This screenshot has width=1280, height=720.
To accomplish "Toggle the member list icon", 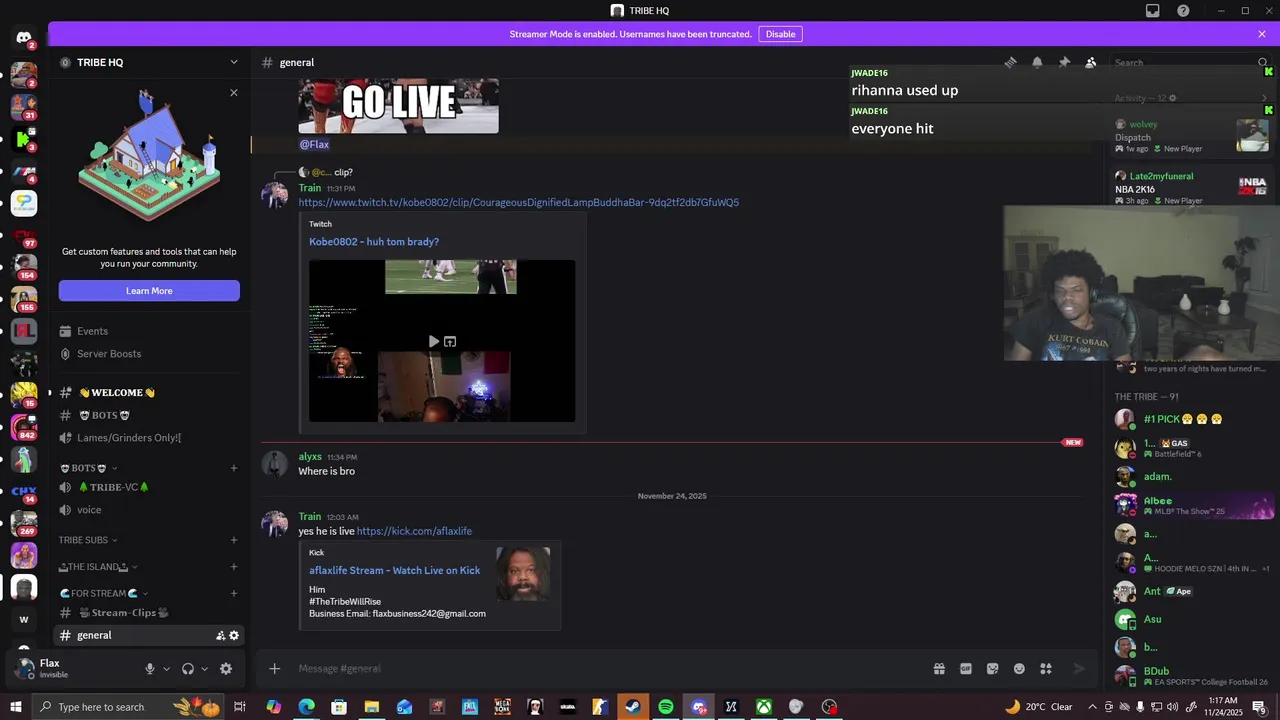I will 1091,62.
